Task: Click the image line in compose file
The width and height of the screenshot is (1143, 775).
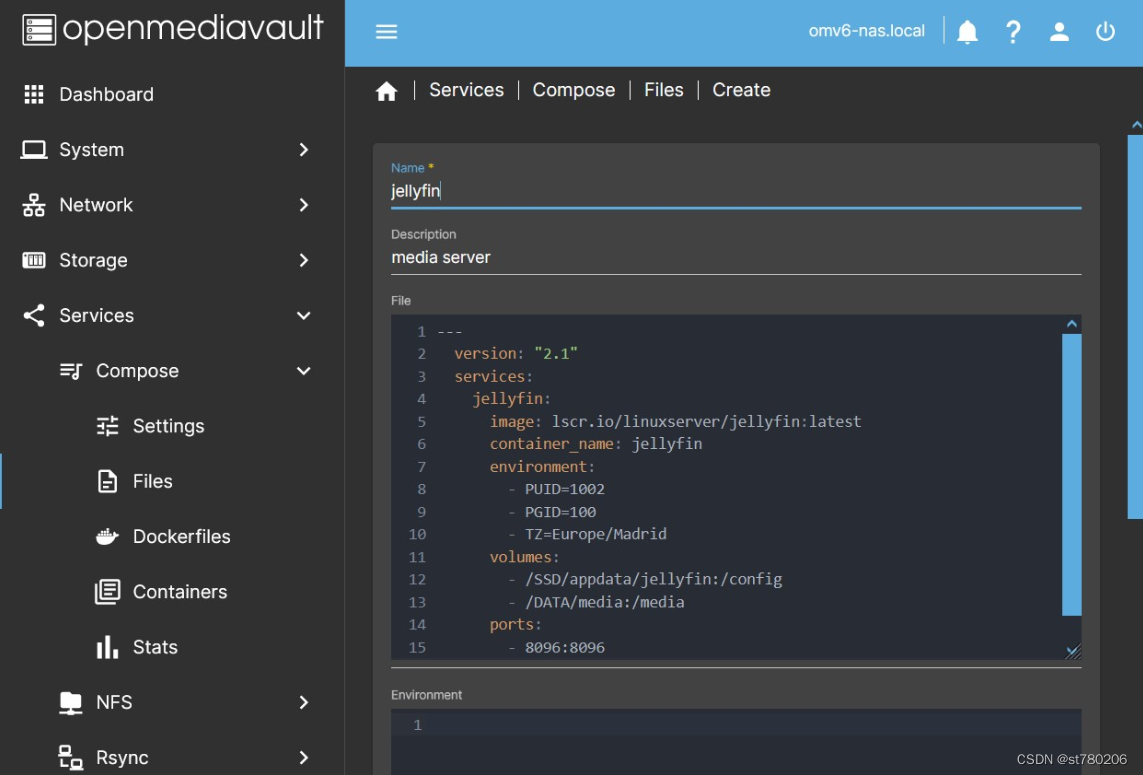Action: click(675, 421)
